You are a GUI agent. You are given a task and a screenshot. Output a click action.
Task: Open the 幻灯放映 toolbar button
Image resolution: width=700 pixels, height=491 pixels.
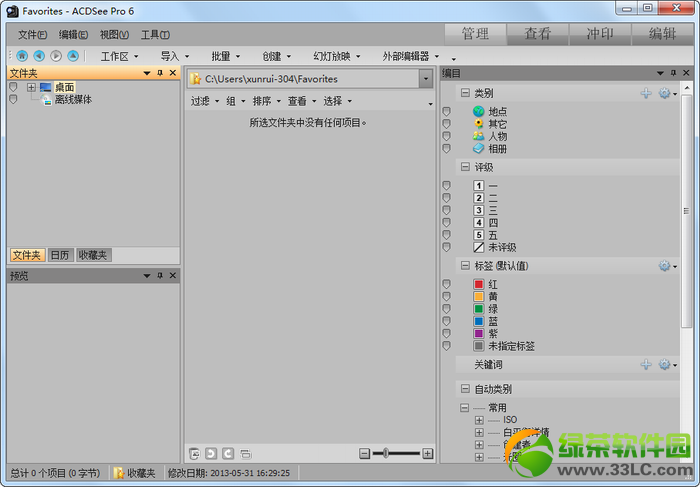point(337,56)
